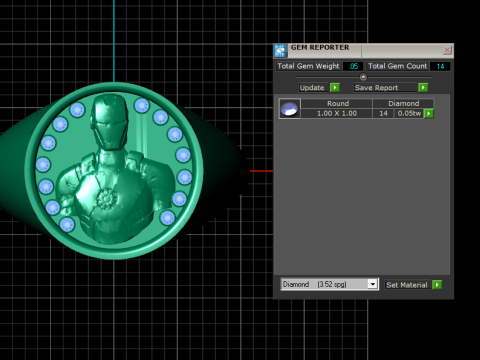Select the 'Diamond' cell in gem table
The image size is (480, 360).
tap(403, 103)
